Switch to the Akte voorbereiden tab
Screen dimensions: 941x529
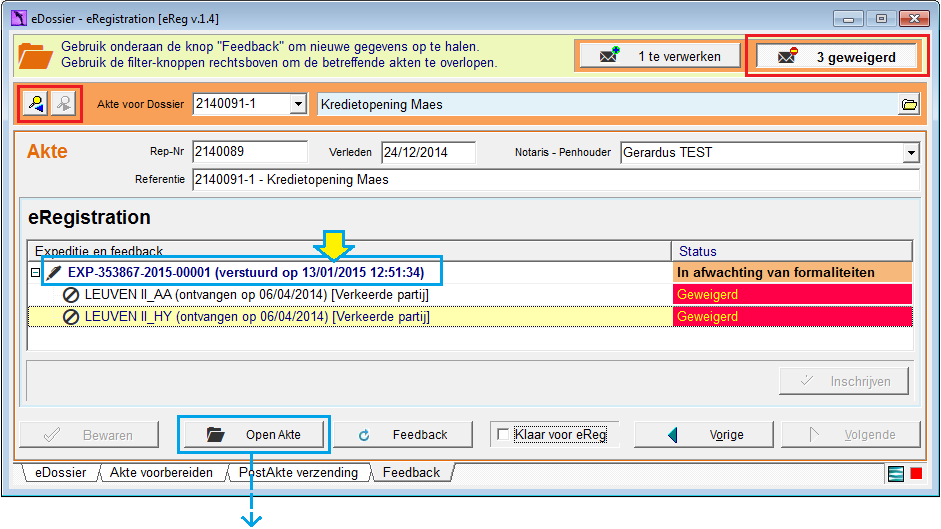click(161, 473)
